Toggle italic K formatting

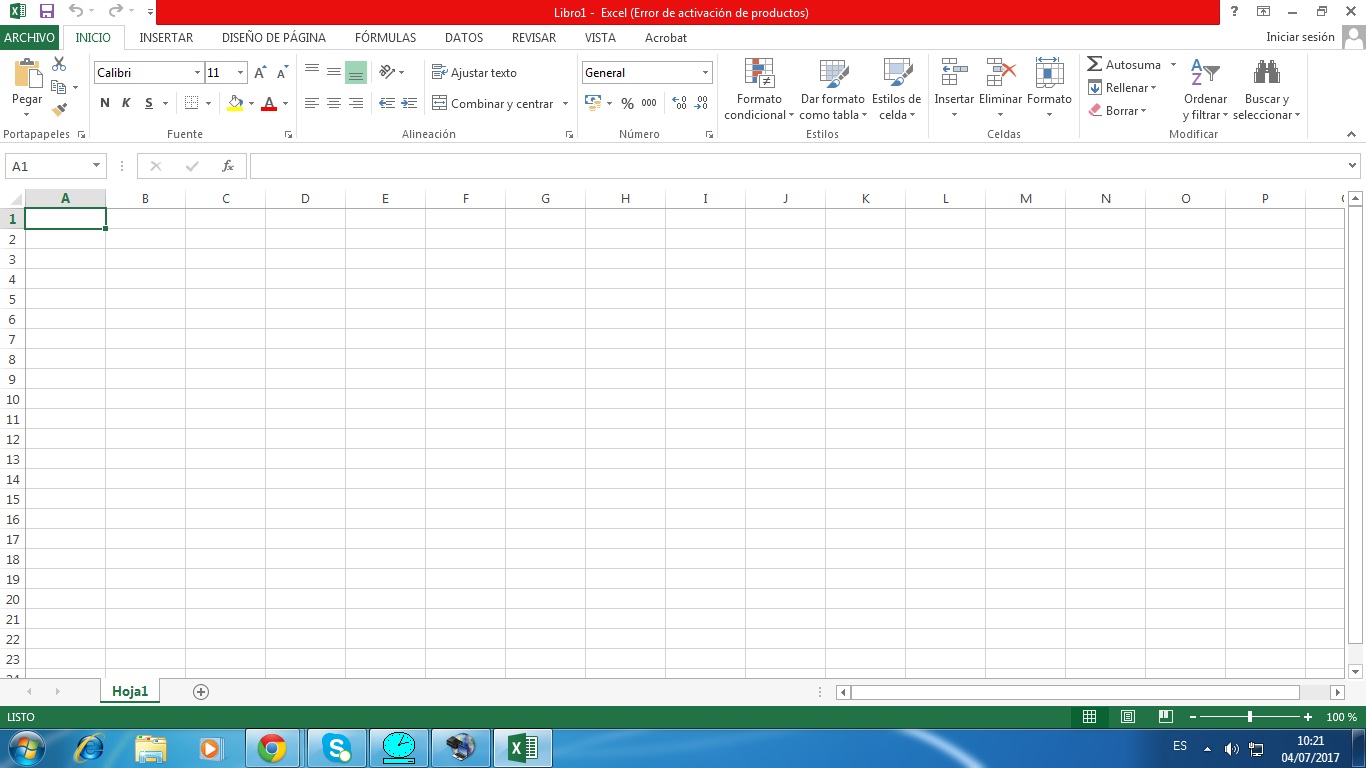(x=126, y=103)
